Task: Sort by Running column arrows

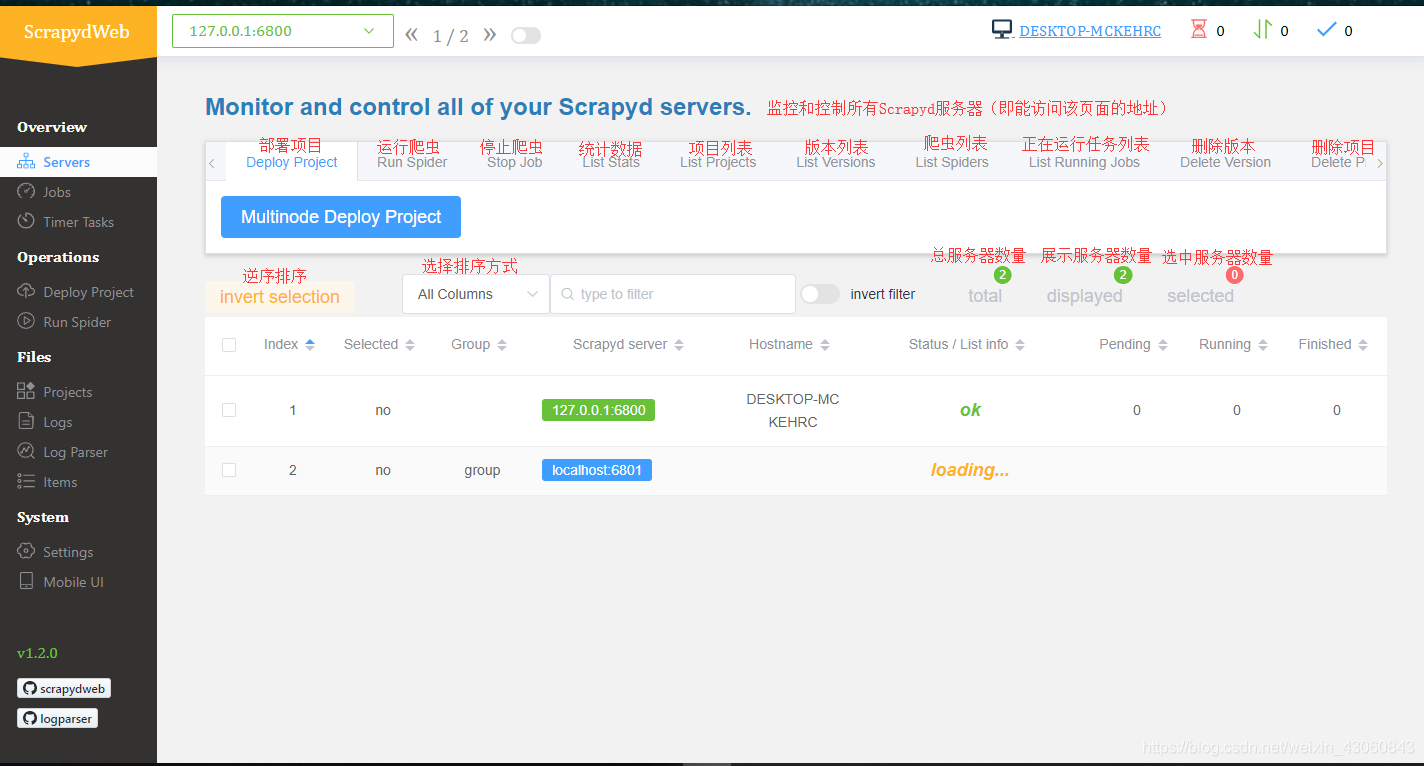Action: 1263,345
